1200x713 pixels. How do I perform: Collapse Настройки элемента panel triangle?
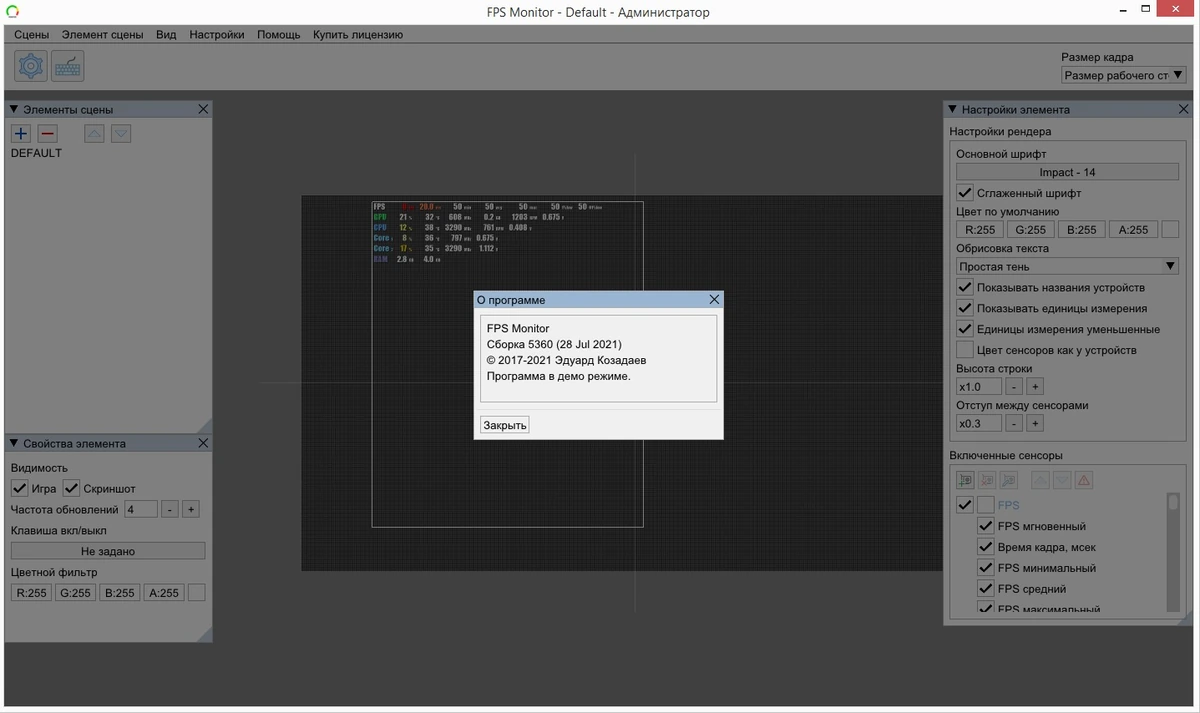point(953,109)
